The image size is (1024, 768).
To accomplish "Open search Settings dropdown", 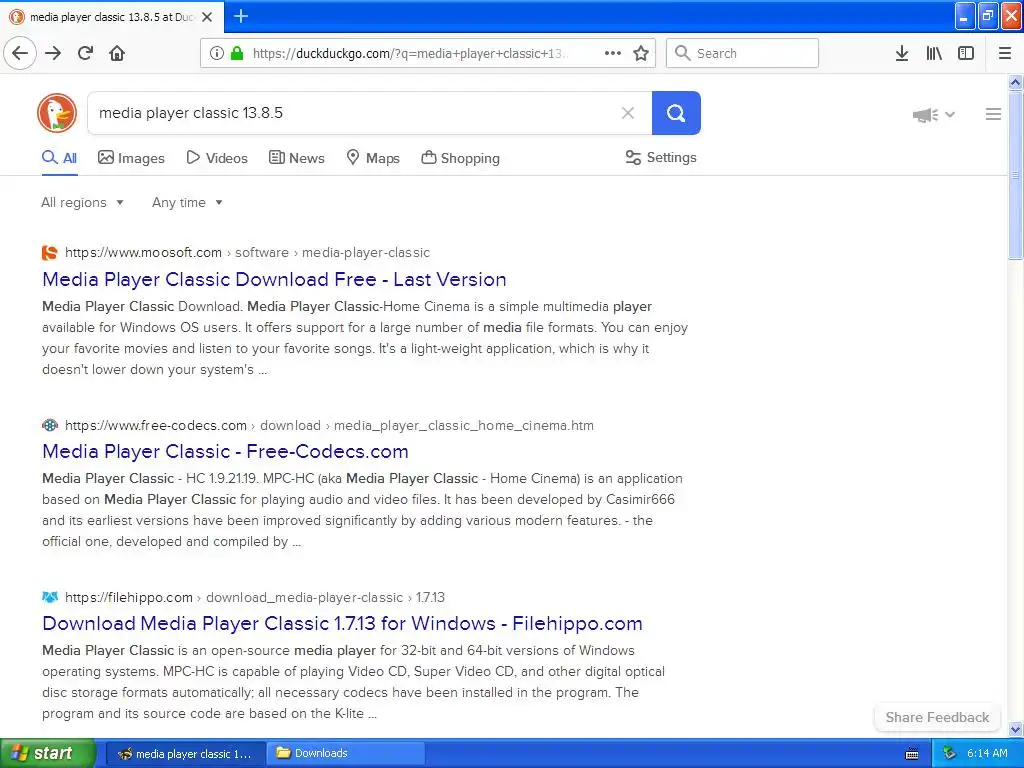I will point(661,157).
